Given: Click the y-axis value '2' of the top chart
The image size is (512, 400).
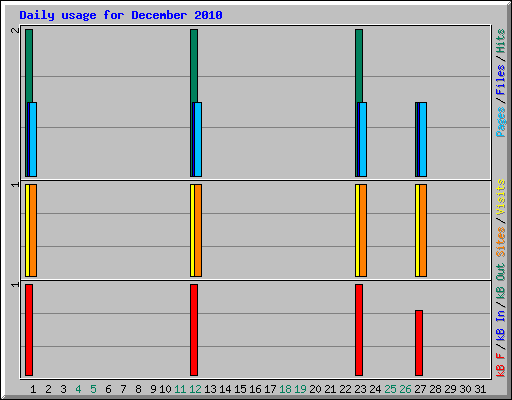Looking at the screenshot, I should click(x=15, y=30).
